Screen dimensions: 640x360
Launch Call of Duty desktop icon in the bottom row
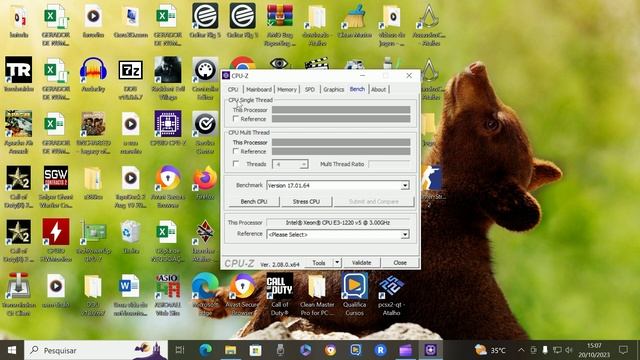coord(280,295)
